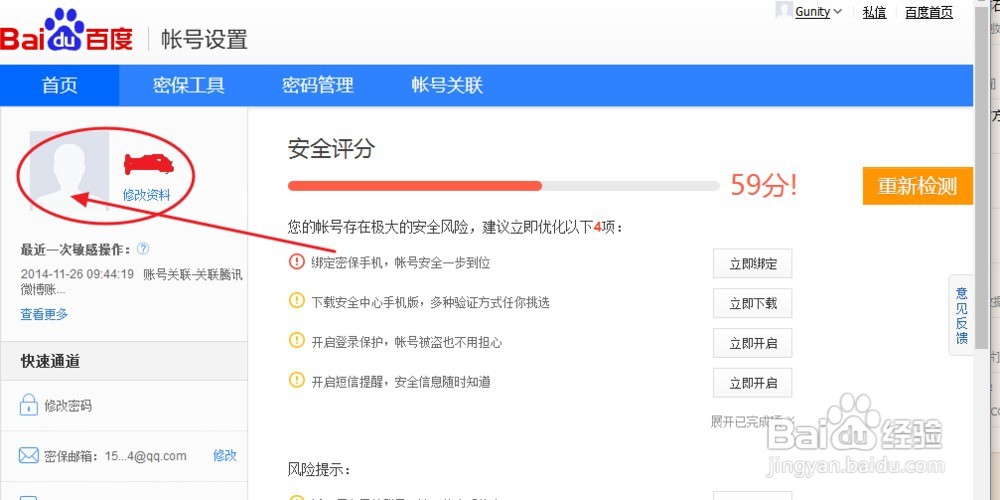Screen dimensions: 1000x500
Task: Click the profile avatar picture
Action: click(69, 170)
